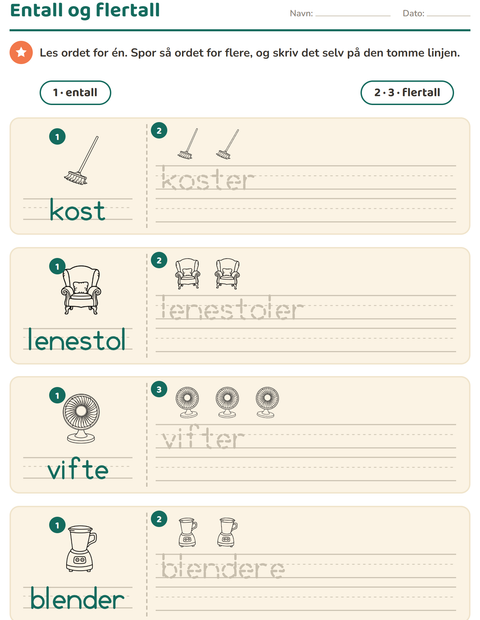Click the single armchair picture above 'lenestol'
The image size is (480, 620).
[x=81, y=290]
